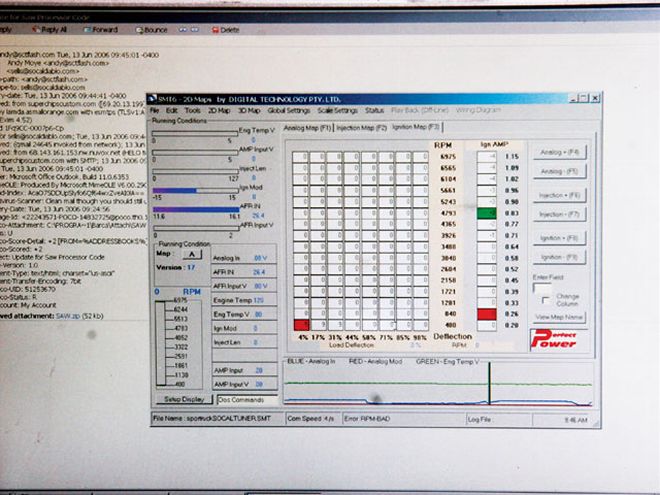Click the 1281 RPM row label
The image size is (660, 495).
click(x=448, y=303)
